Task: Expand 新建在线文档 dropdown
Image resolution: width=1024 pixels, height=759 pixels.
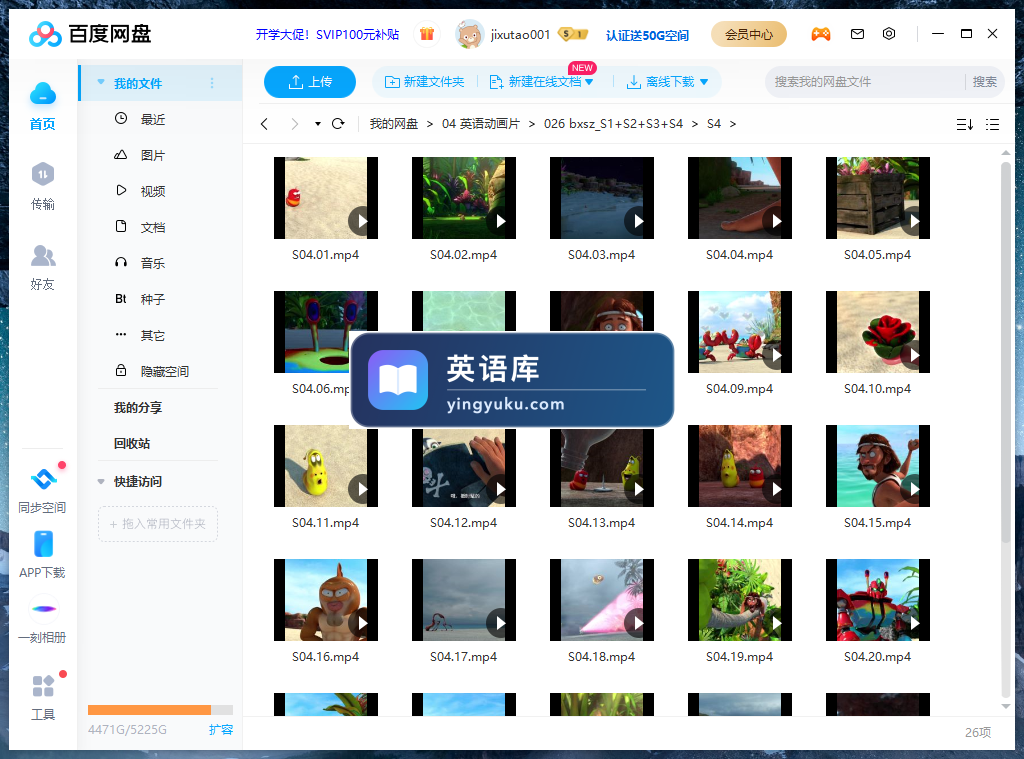Action: point(589,82)
